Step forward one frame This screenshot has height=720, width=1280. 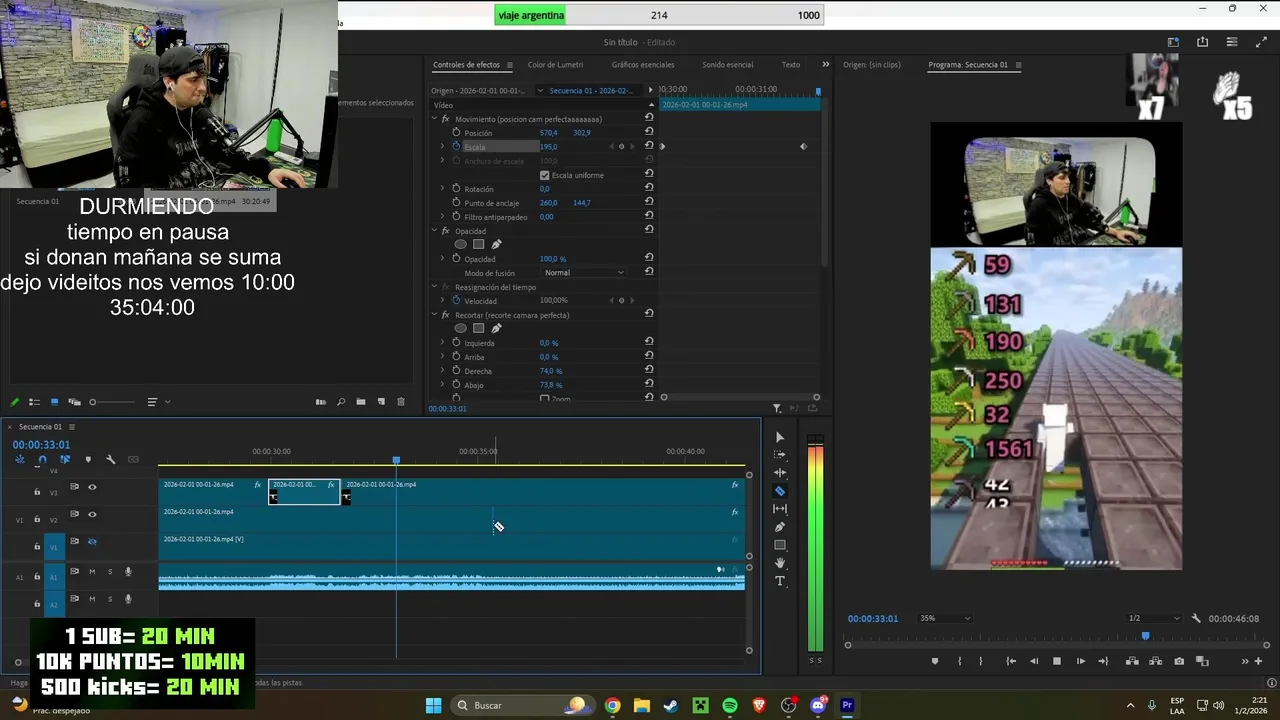click(1080, 661)
